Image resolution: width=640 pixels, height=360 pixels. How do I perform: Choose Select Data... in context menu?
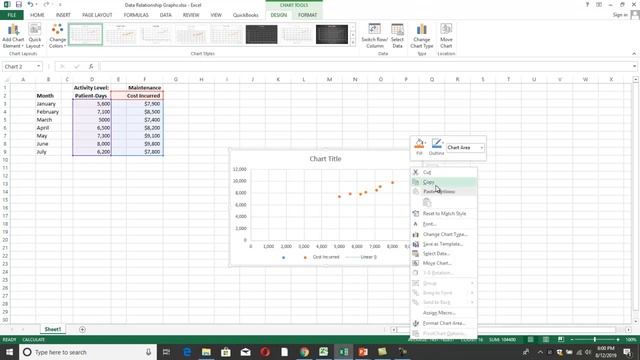(444, 253)
